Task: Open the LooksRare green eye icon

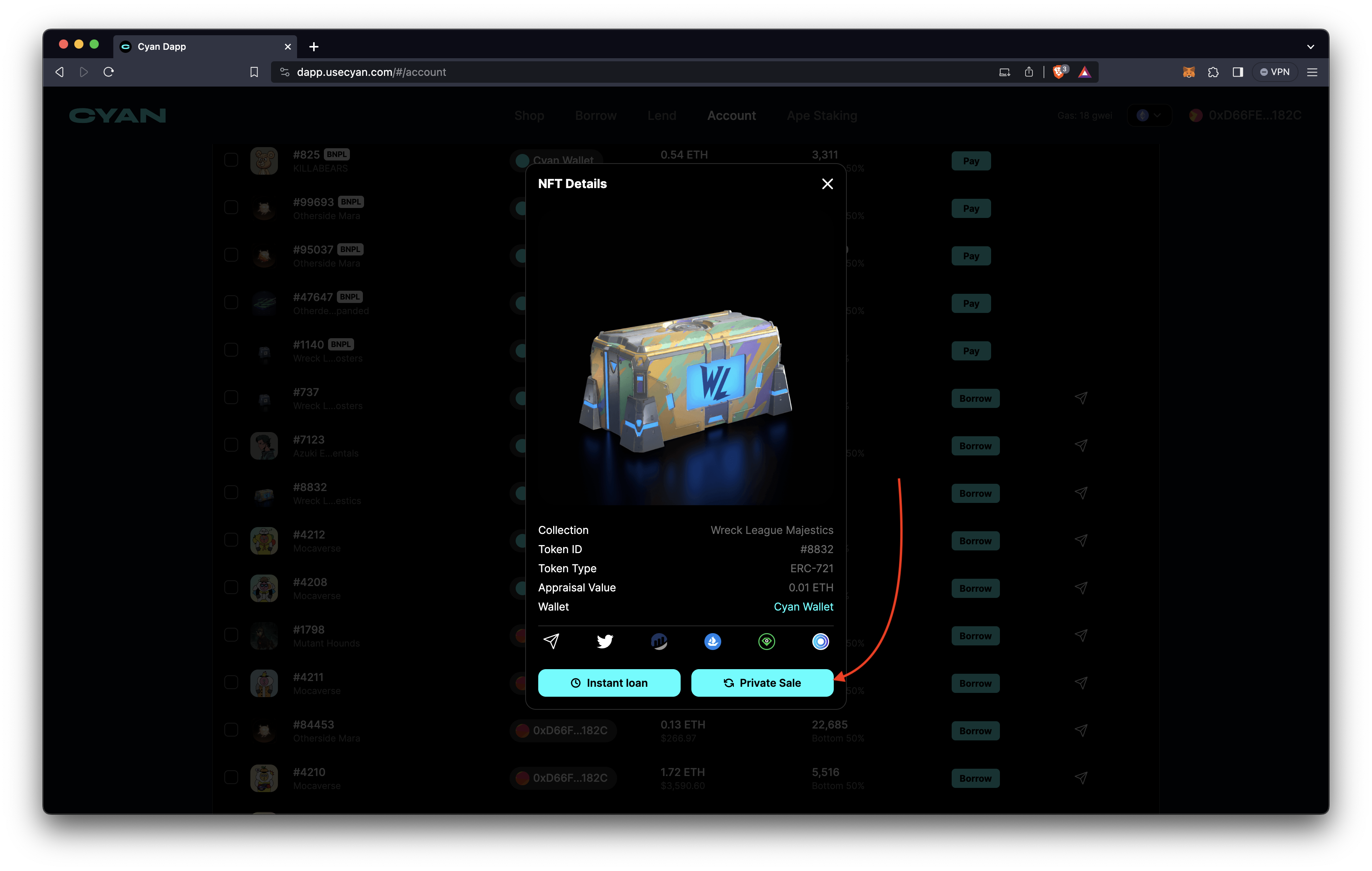Action: (766, 641)
